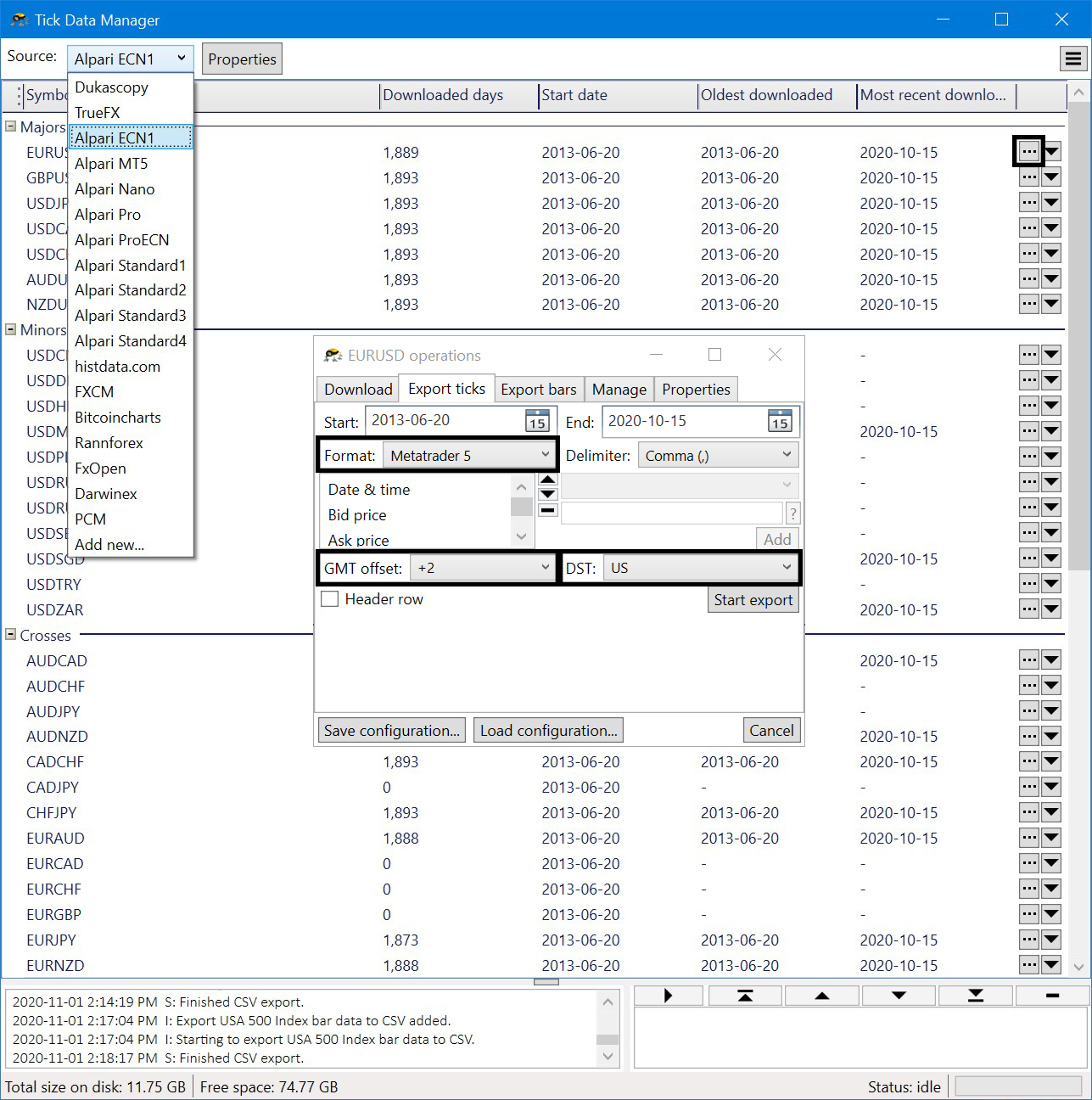This screenshot has height=1100, width=1092.
Task: Open the End date calendar picker
Action: (x=780, y=421)
